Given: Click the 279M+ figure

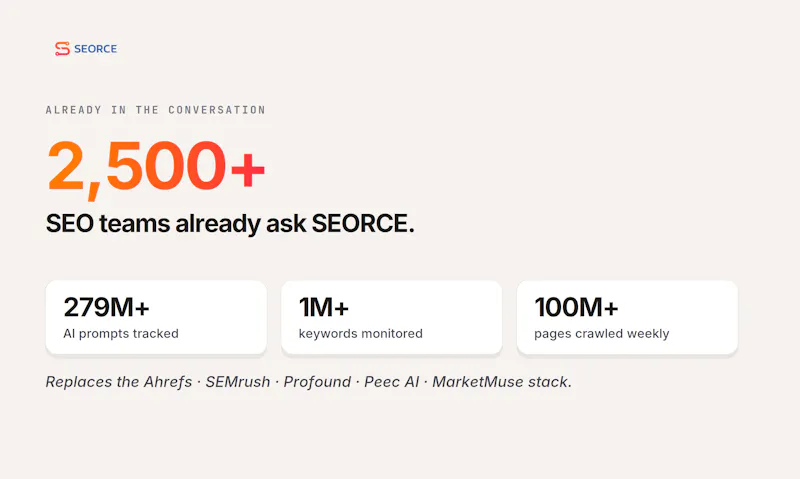Looking at the screenshot, I should (106, 307).
